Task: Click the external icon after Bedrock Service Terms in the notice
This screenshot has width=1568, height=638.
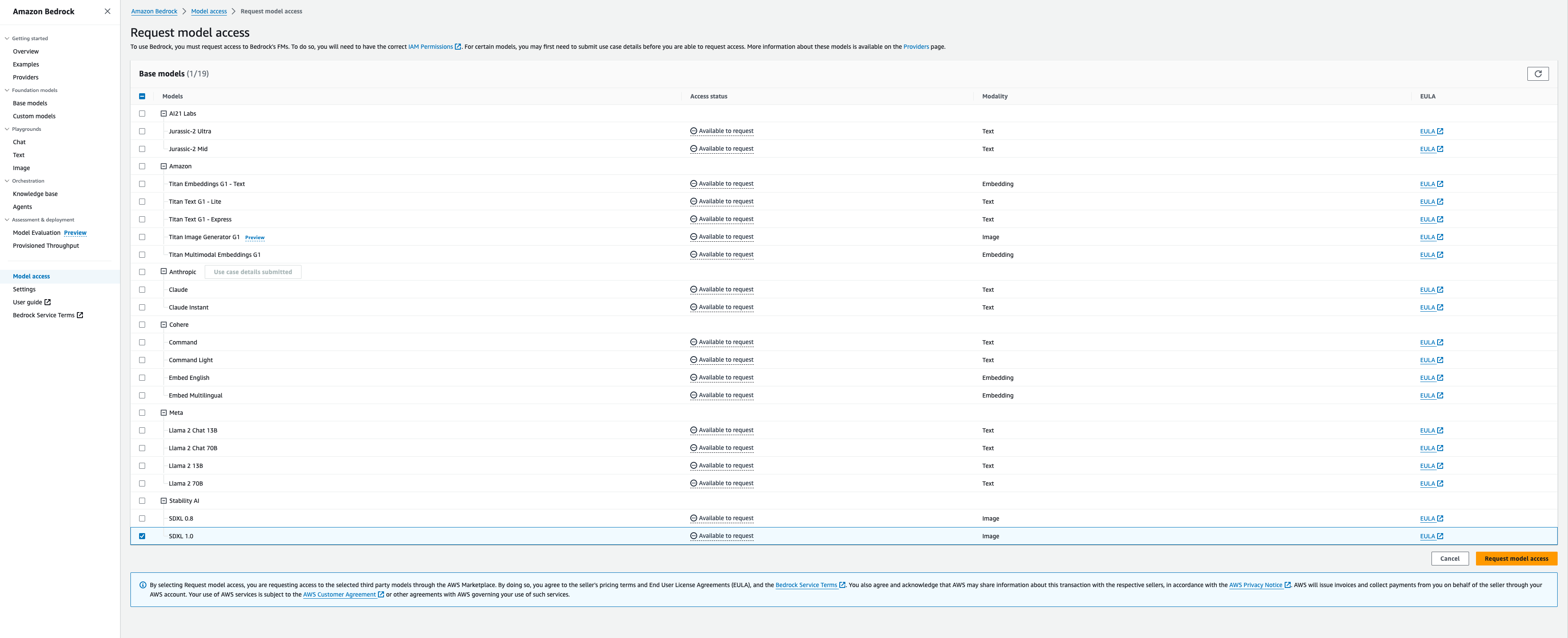Action: 842,585
